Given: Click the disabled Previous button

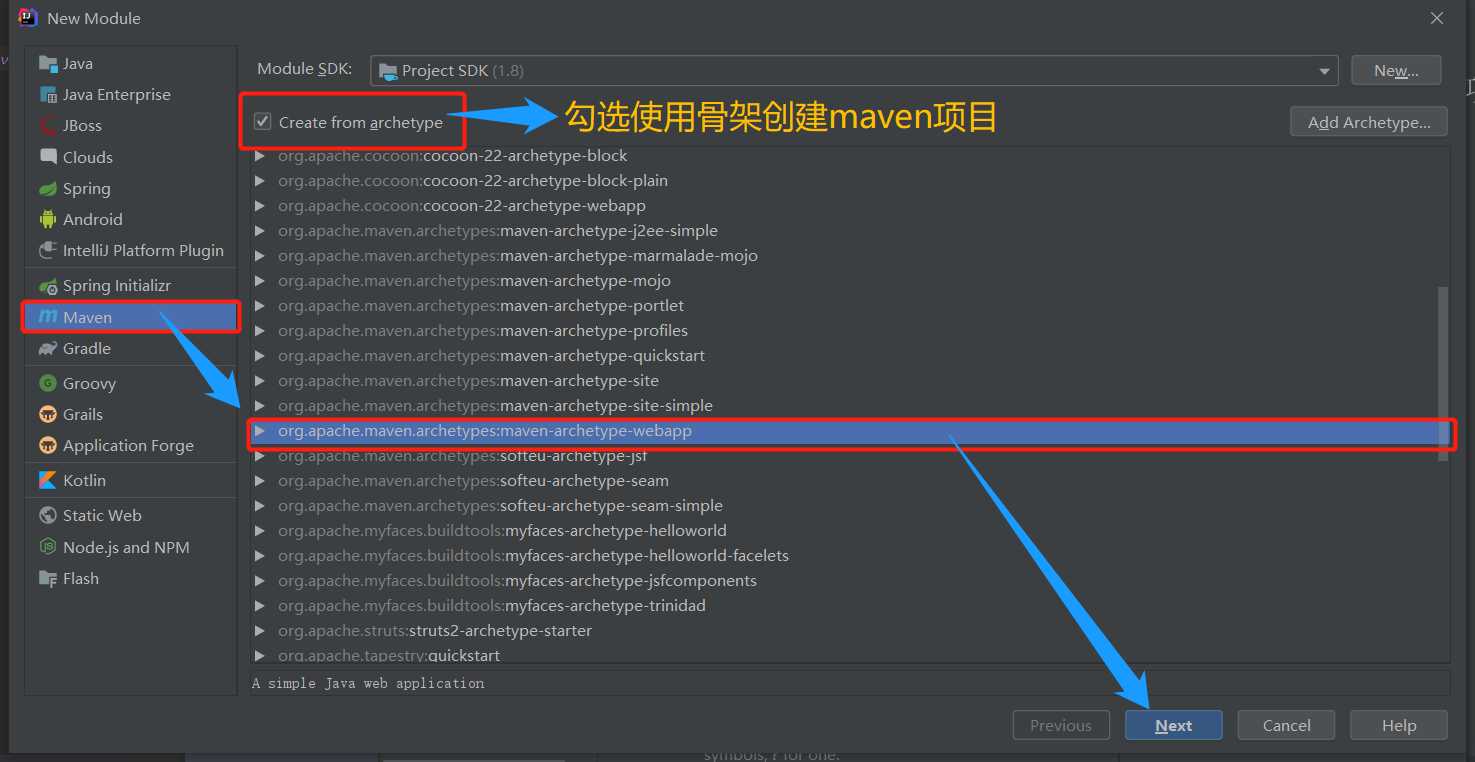Looking at the screenshot, I should pos(1061,726).
